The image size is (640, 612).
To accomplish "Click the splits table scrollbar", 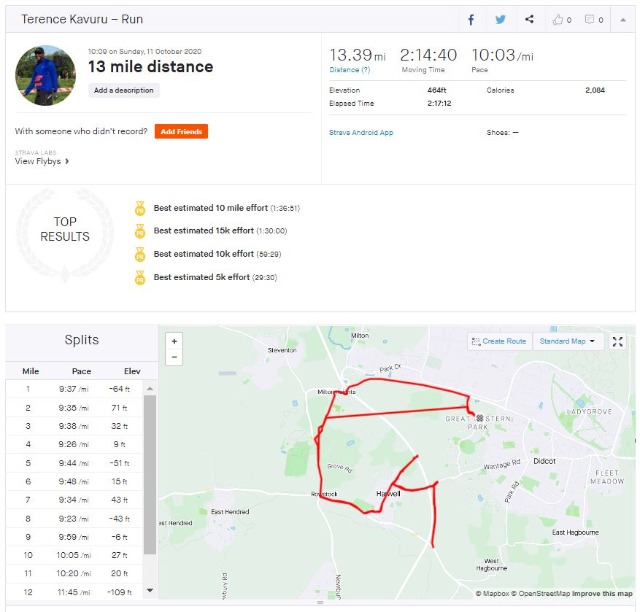I will 150,470.
